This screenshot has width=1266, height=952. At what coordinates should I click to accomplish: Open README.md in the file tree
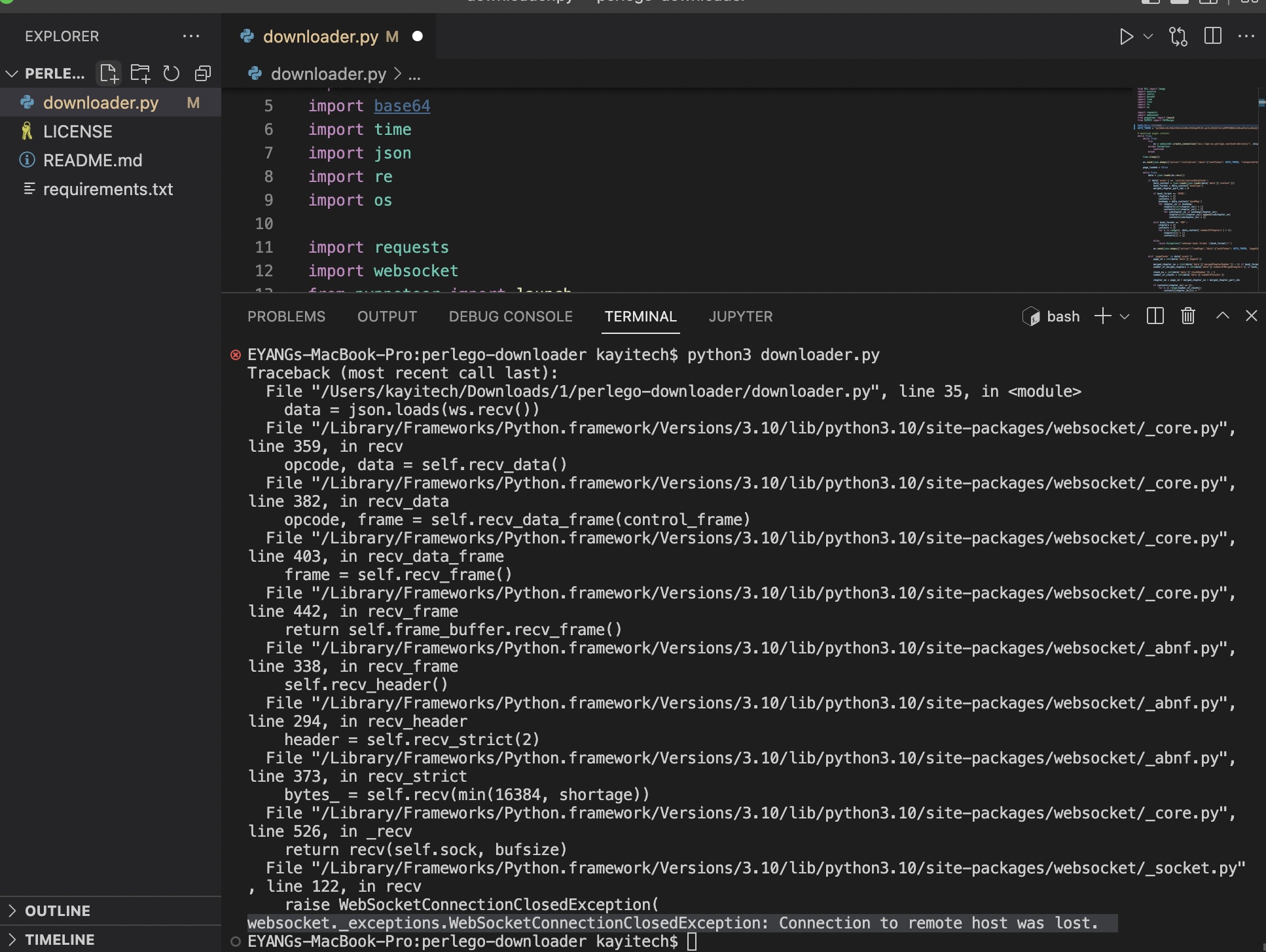[92, 160]
